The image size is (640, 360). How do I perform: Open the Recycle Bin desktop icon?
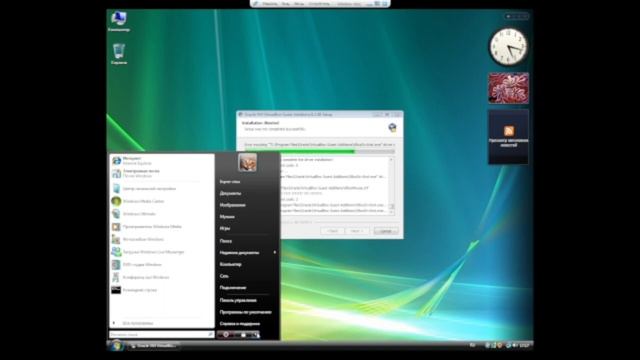[x=119, y=54]
